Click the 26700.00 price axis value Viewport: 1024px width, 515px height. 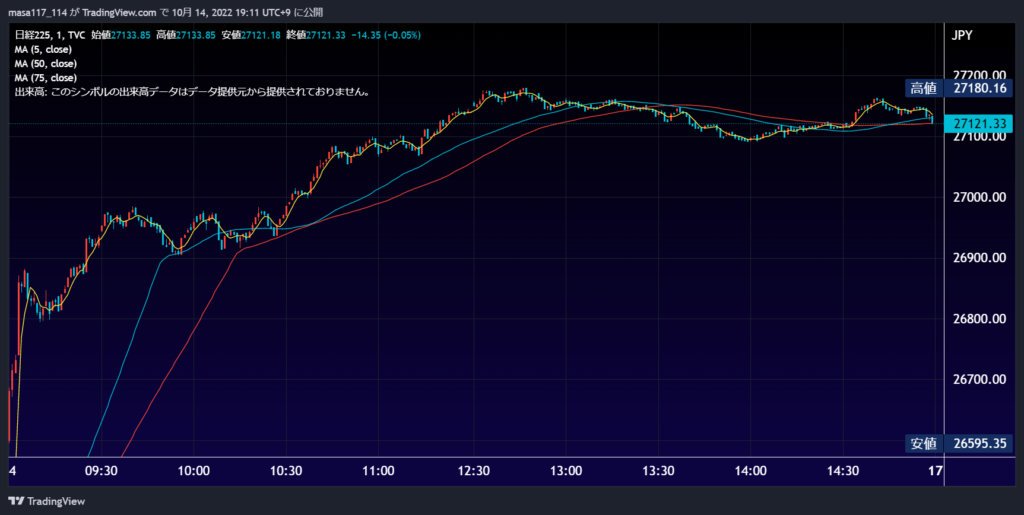tap(978, 380)
